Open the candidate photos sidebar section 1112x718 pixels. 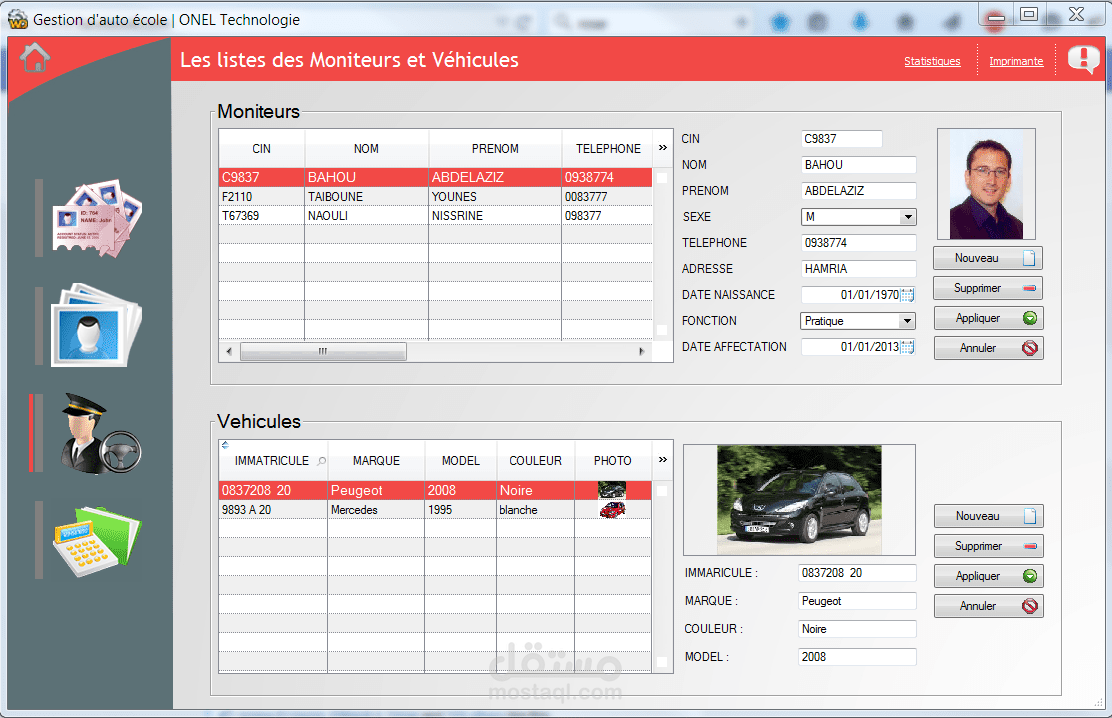[97, 326]
